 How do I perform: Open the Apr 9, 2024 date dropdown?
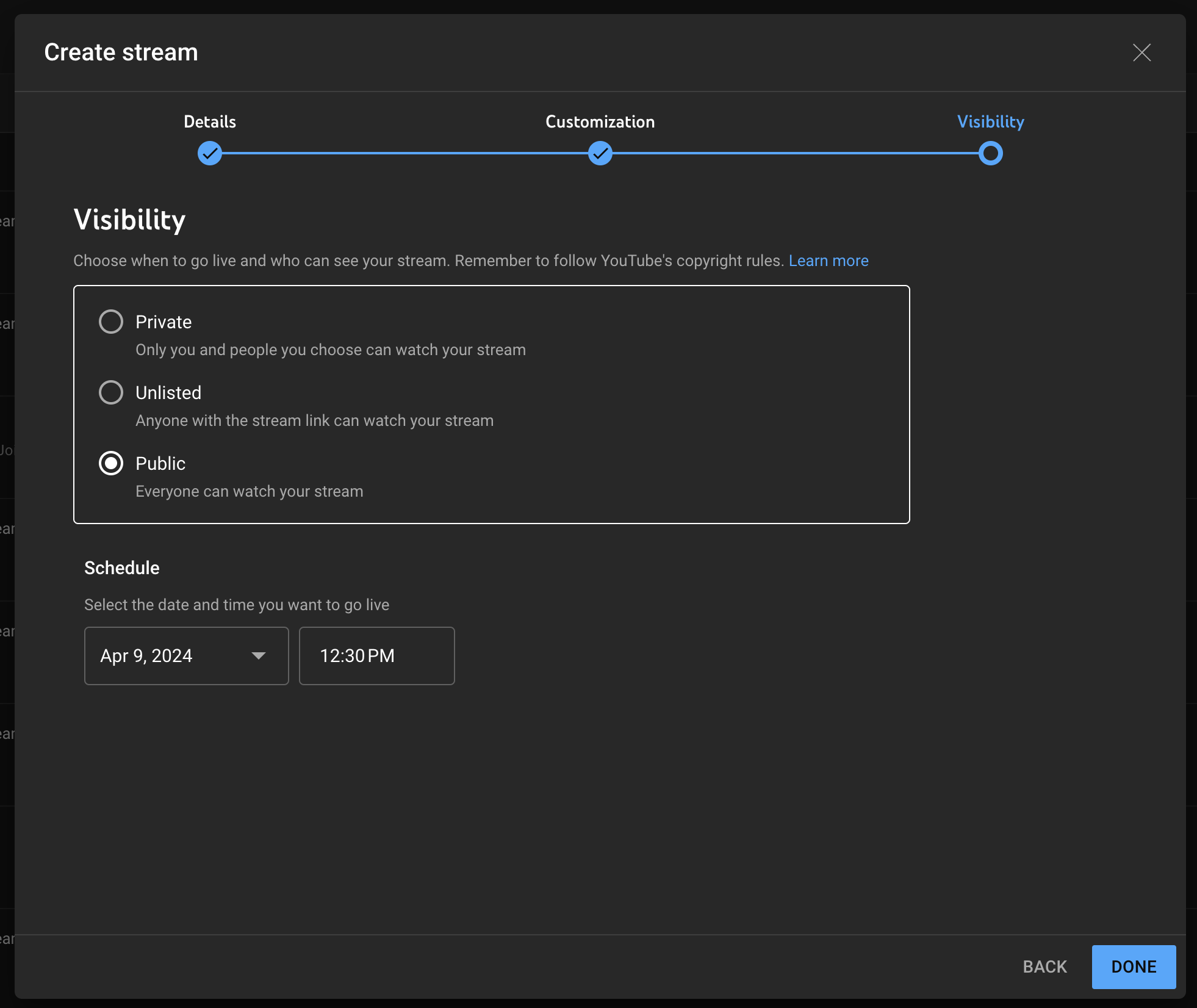(187, 656)
